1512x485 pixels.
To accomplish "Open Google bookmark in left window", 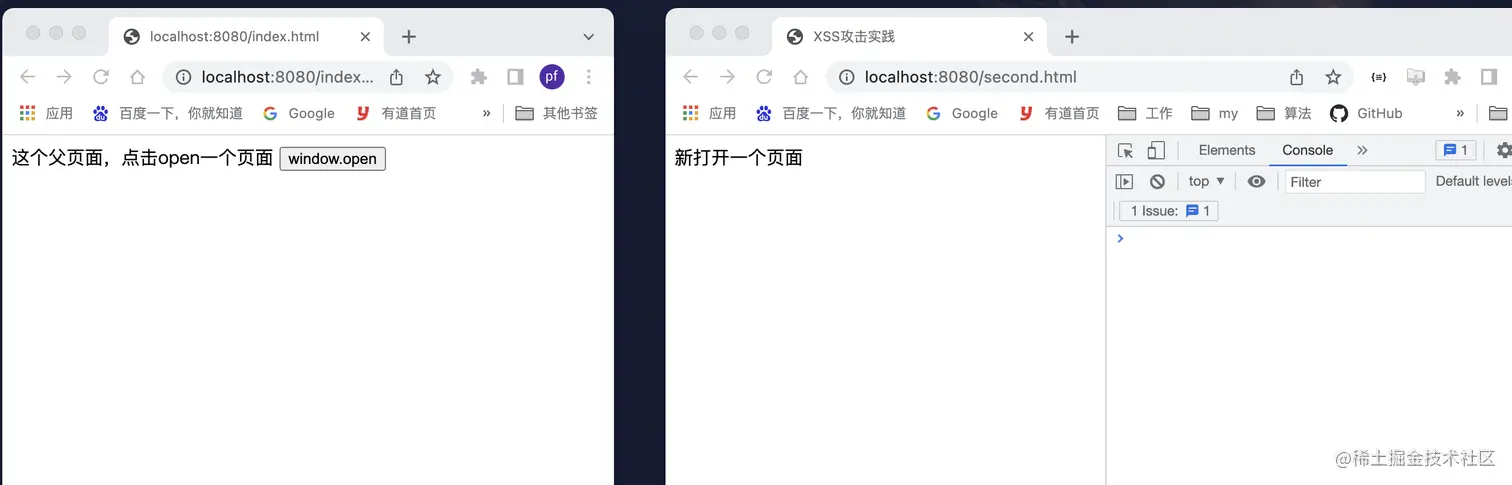I will 299,113.
